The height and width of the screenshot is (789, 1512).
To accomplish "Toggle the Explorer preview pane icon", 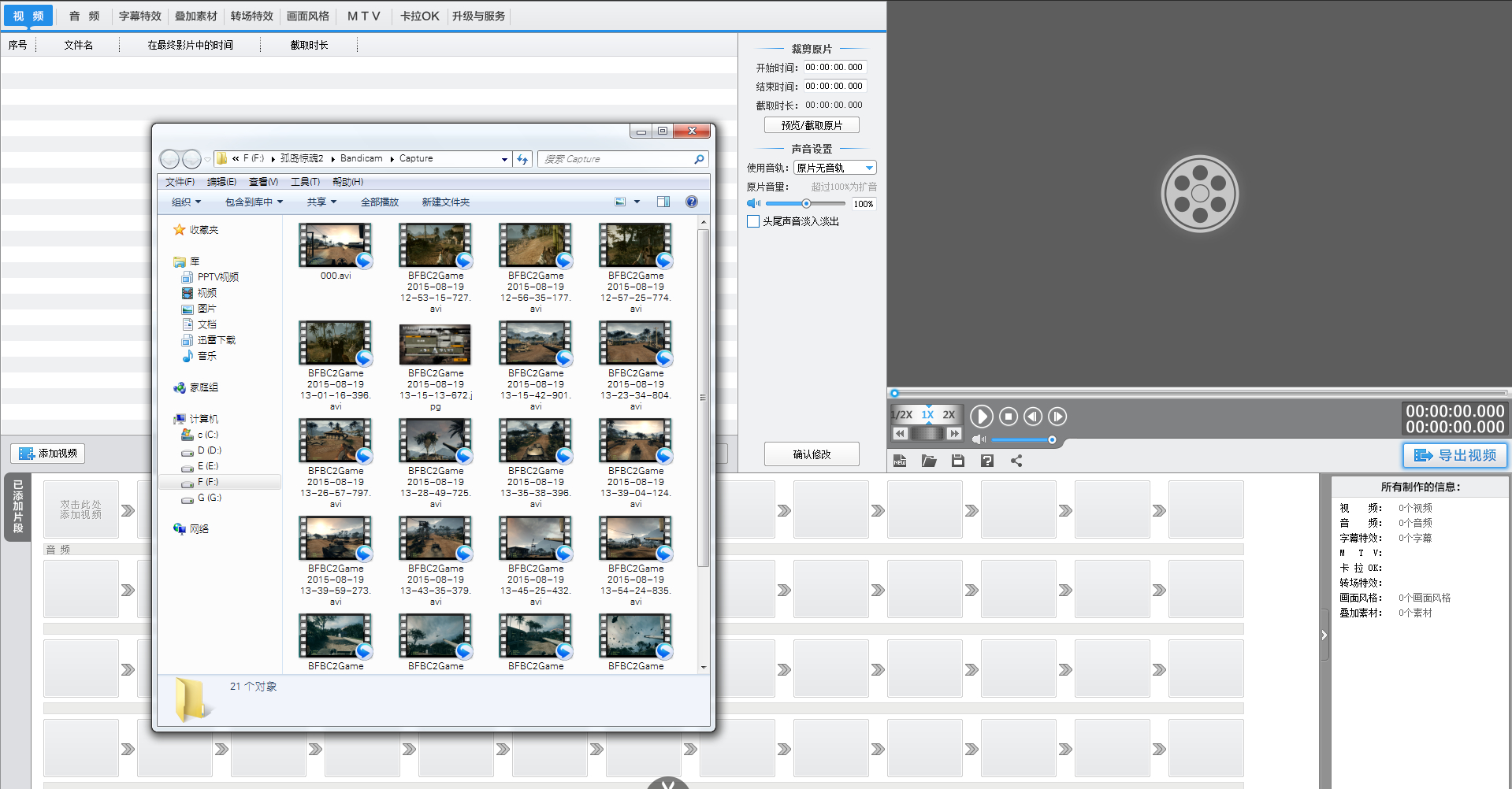I will tap(663, 202).
